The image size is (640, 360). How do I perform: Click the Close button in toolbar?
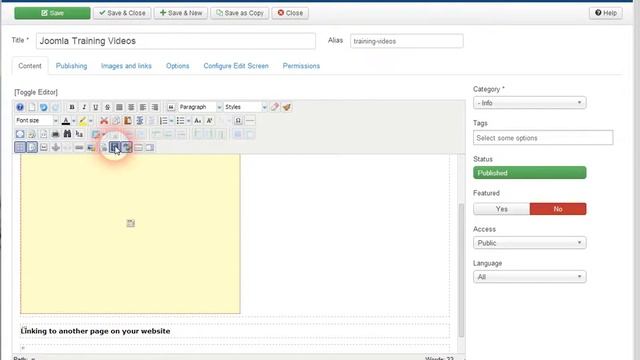pyautogui.click(x=290, y=13)
